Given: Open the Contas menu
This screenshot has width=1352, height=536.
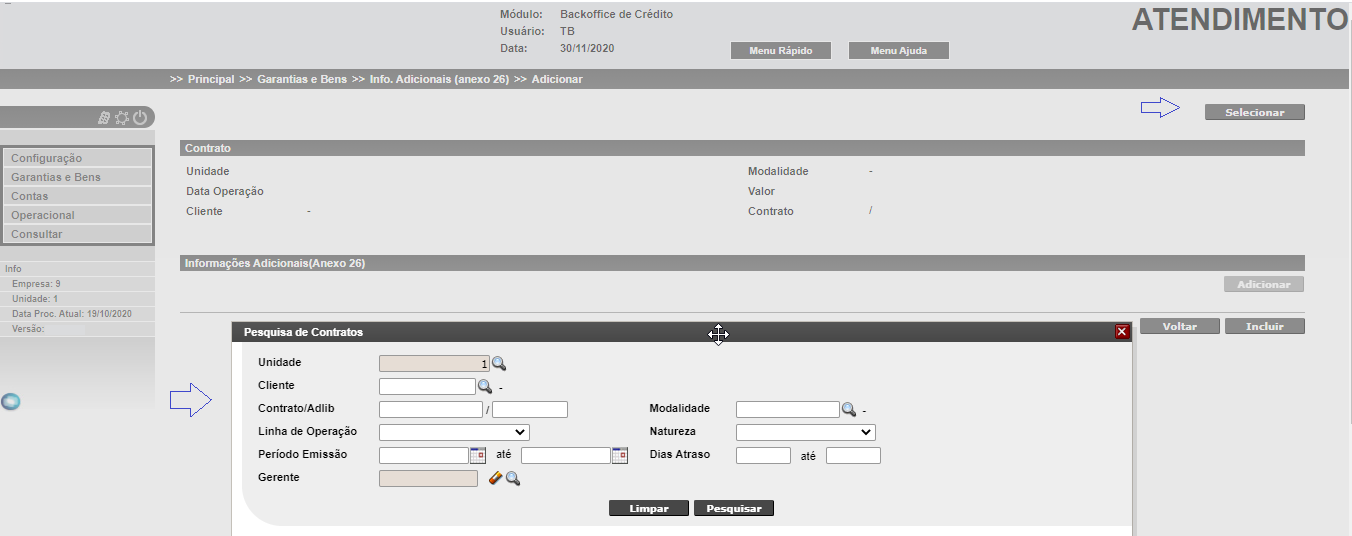Looking at the screenshot, I should pyautogui.click(x=78, y=196).
